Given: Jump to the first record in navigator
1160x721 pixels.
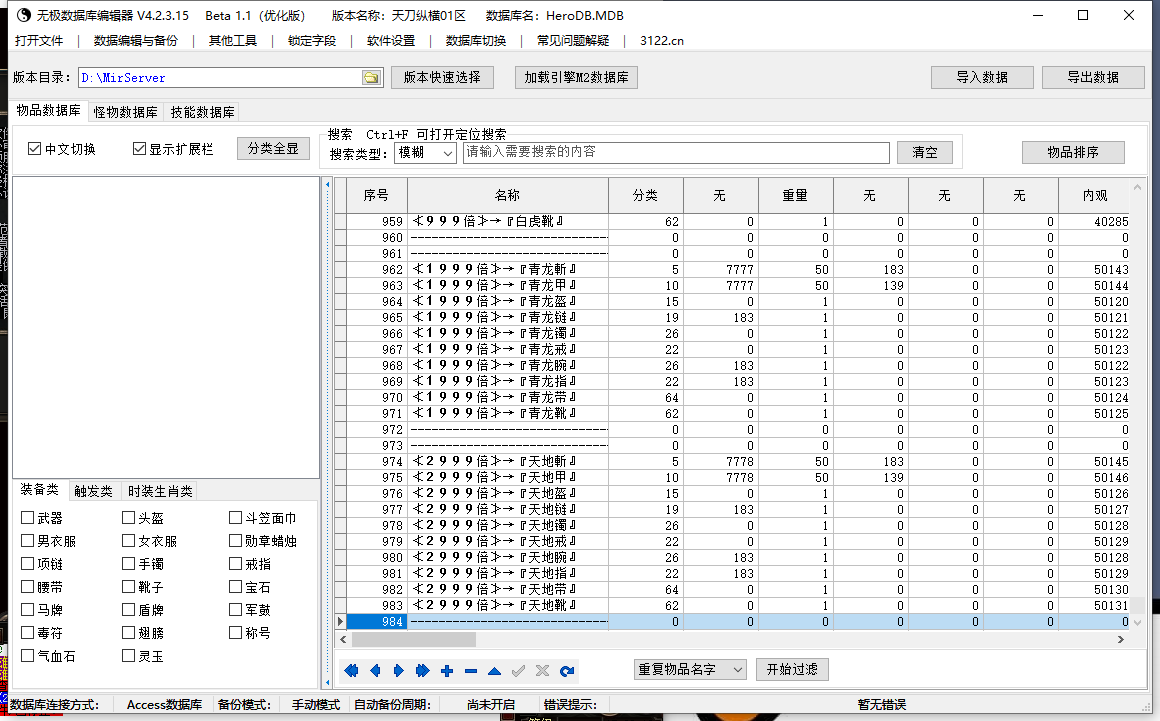Looking at the screenshot, I should coord(351,671).
